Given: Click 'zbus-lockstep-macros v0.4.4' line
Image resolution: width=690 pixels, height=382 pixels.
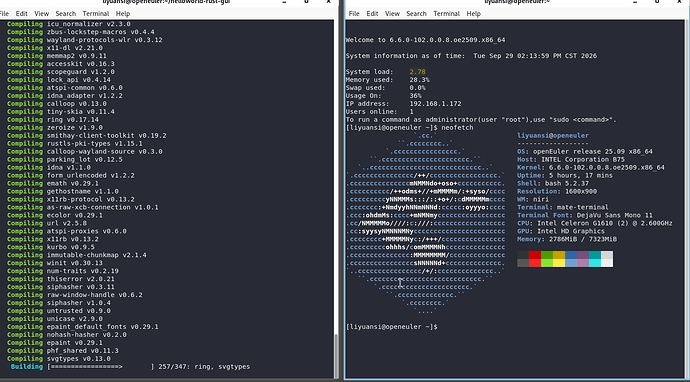Looking at the screenshot, I should click(81, 32).
